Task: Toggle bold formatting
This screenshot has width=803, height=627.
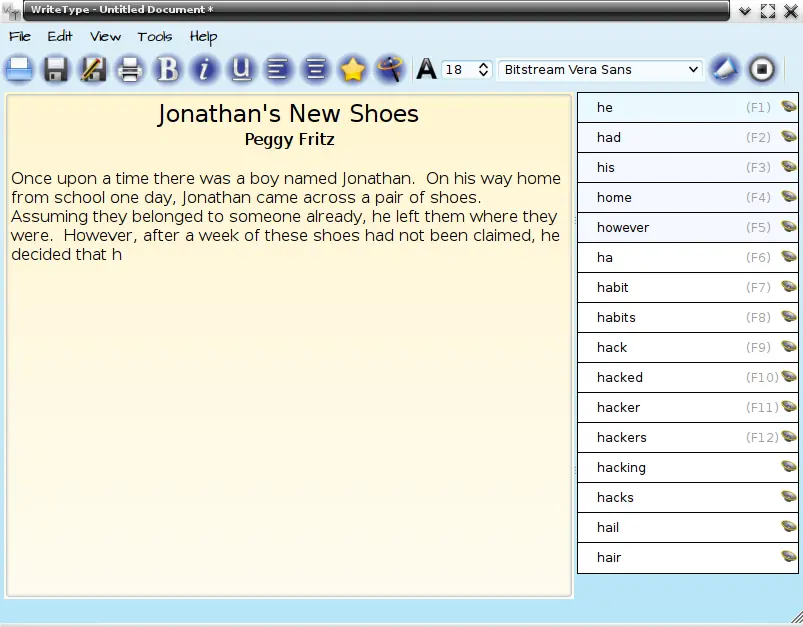Action: 167,69
